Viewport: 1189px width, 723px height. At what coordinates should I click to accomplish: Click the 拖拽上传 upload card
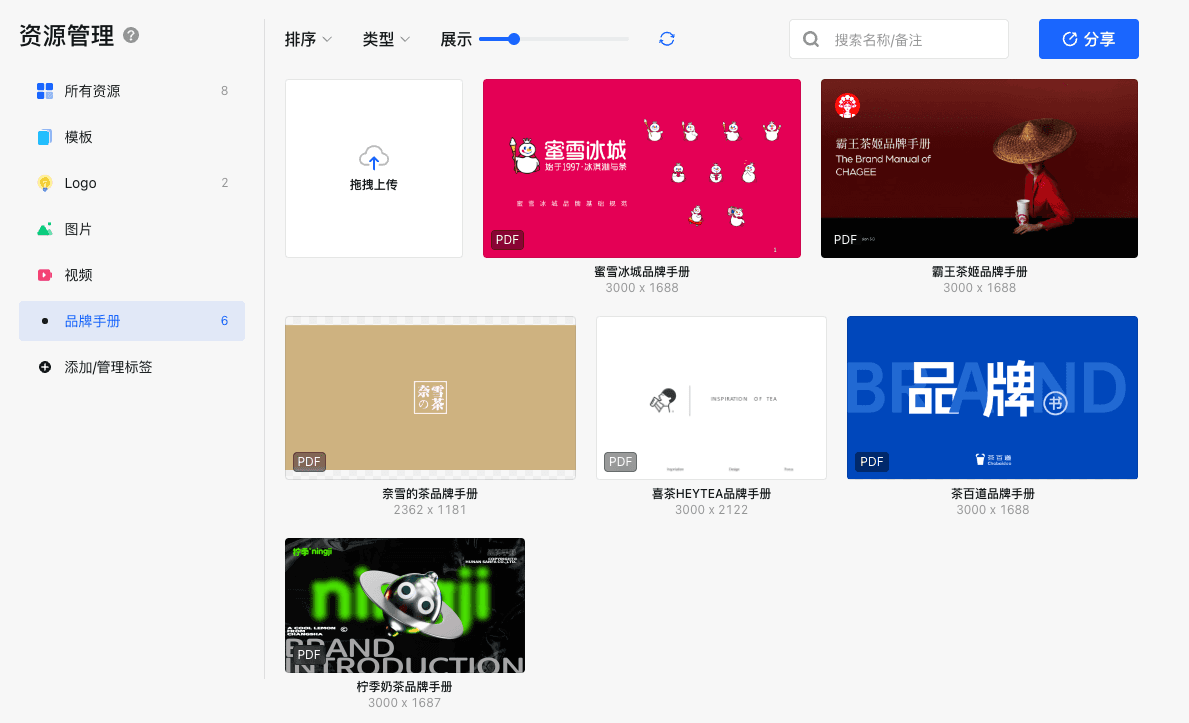tap(374, 168)
